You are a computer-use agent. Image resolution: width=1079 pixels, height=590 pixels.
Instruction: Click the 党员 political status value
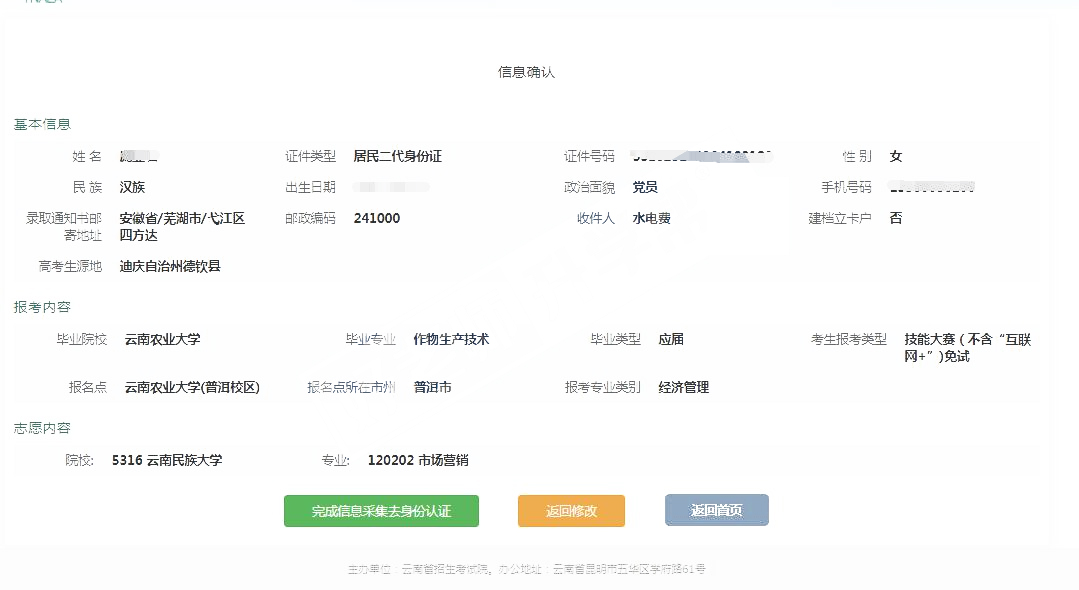645,187
